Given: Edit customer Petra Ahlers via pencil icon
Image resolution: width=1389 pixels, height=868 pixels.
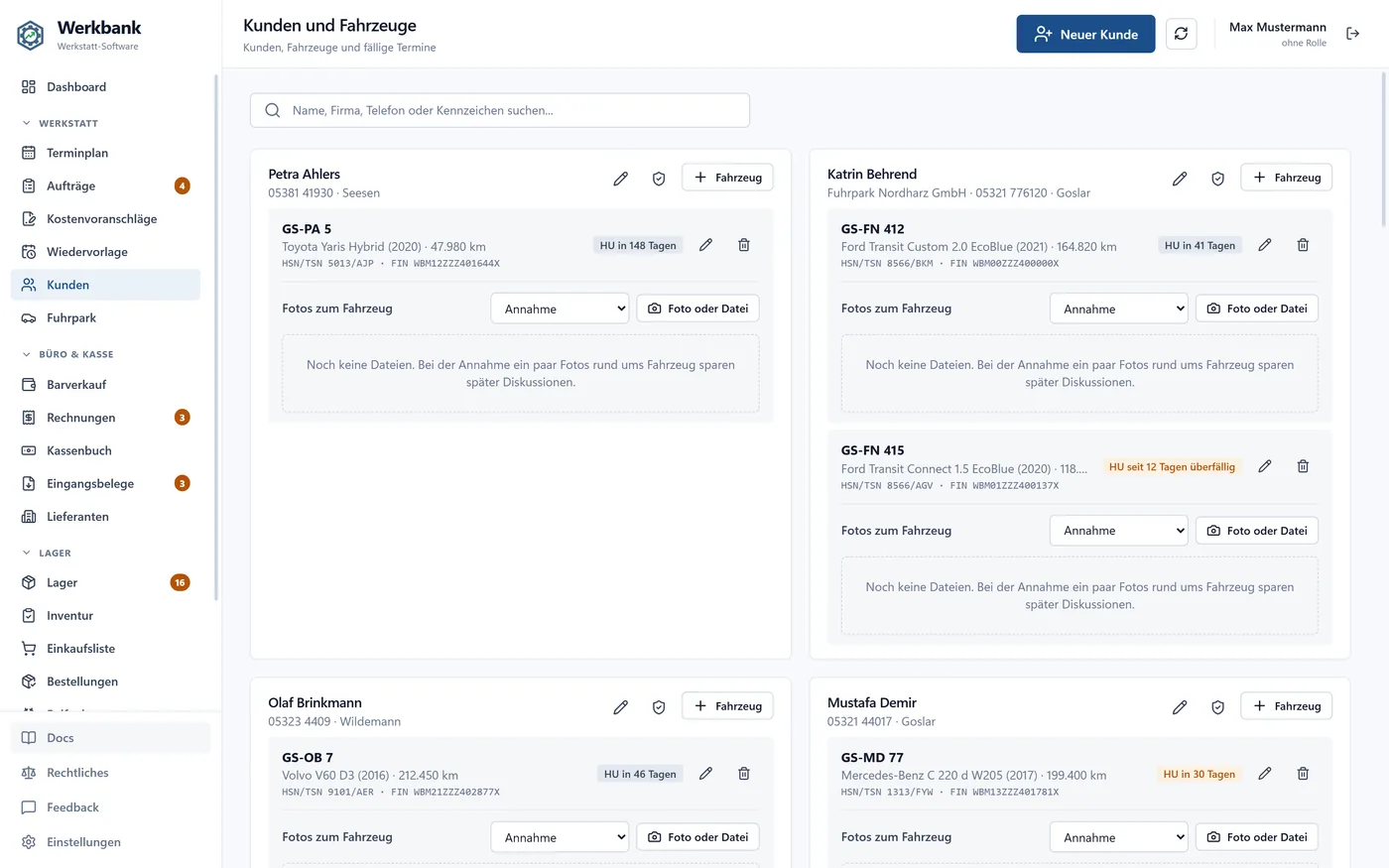Looking at the screenshot, I should click(620, 179).
